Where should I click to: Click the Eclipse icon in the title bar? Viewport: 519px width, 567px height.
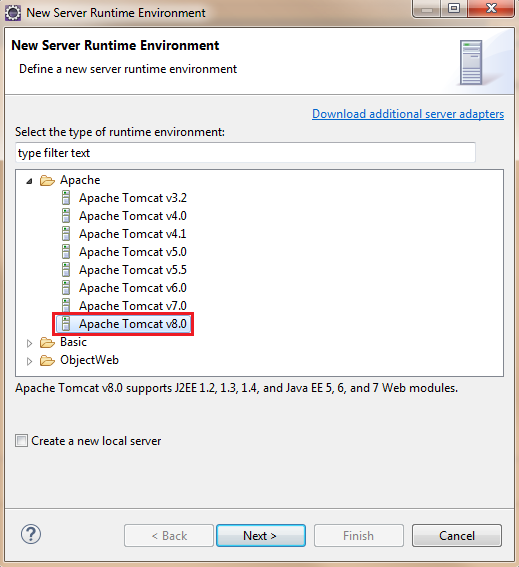click(x=13, y=13)
